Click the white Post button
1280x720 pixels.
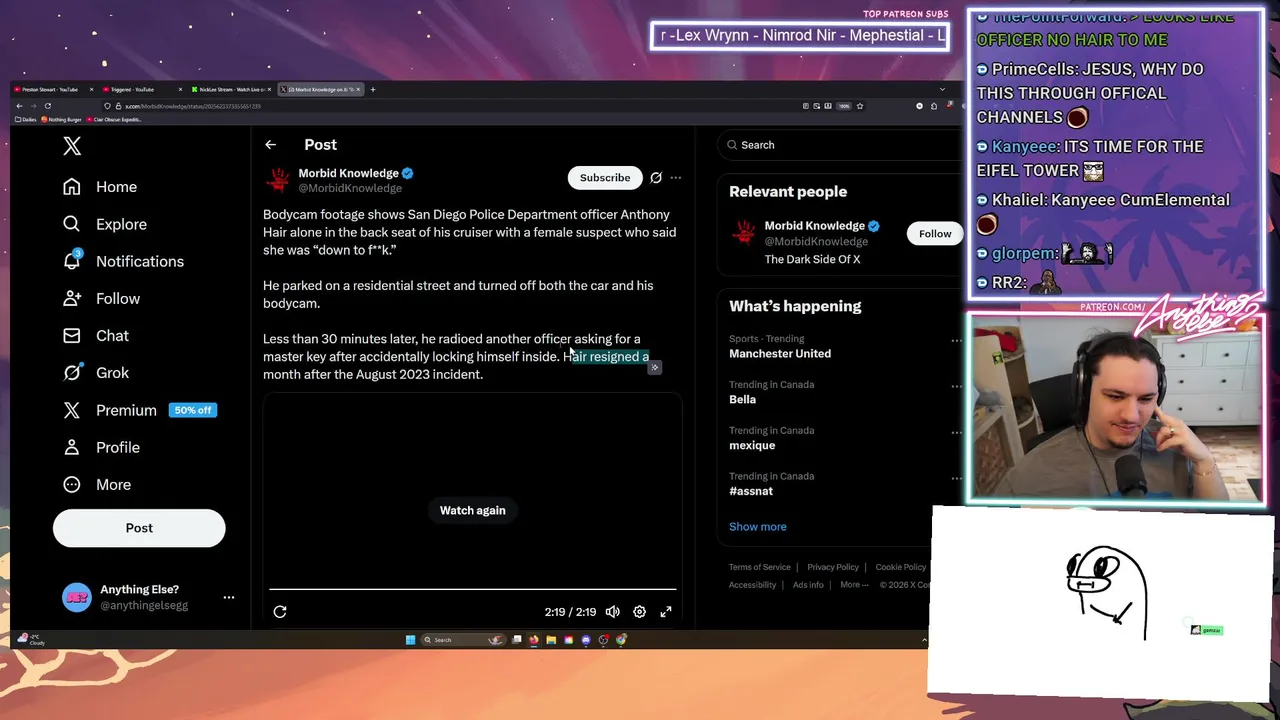139,528
